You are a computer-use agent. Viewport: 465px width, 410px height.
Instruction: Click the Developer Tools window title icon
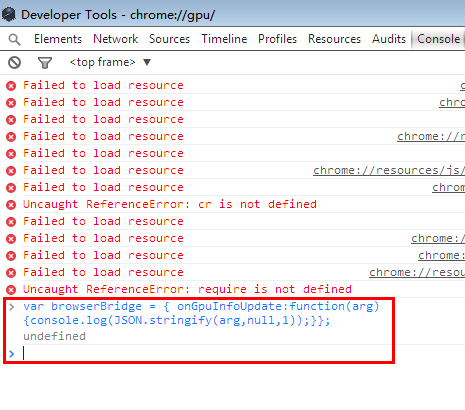[x=9, y=14]
